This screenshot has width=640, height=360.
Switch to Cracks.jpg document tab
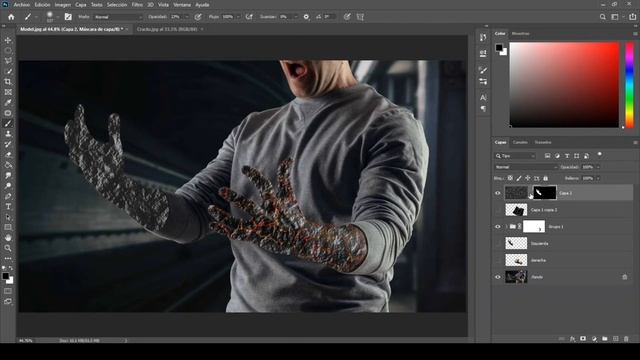click(167, 29)
